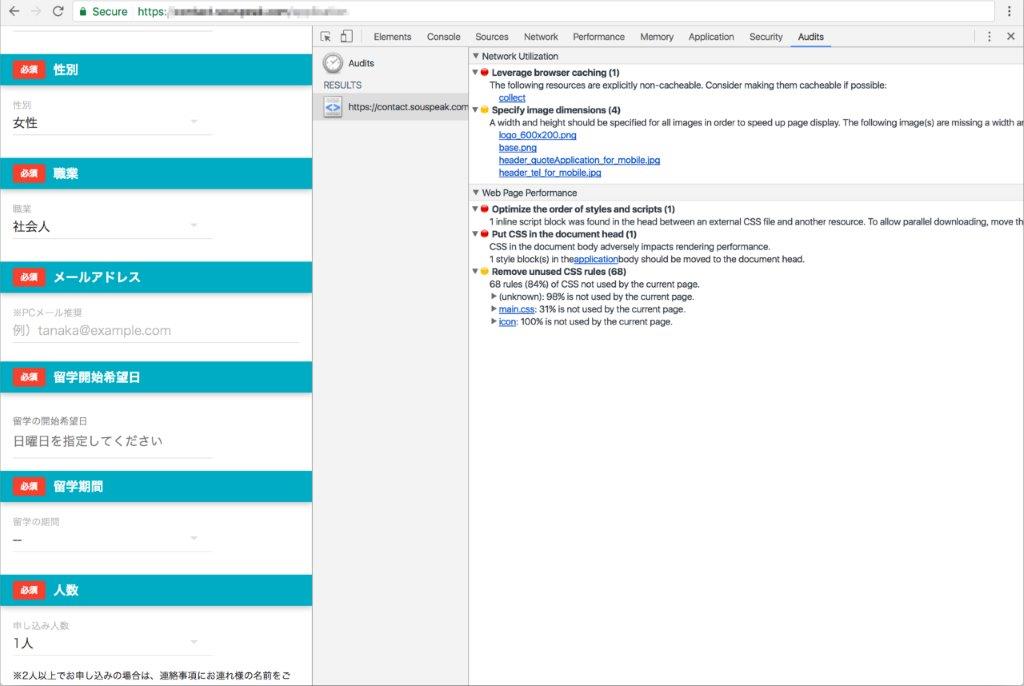This screenshot has width=1024, height=686.
Task: Open the base.png link
Action: click(x=518, y=148)
